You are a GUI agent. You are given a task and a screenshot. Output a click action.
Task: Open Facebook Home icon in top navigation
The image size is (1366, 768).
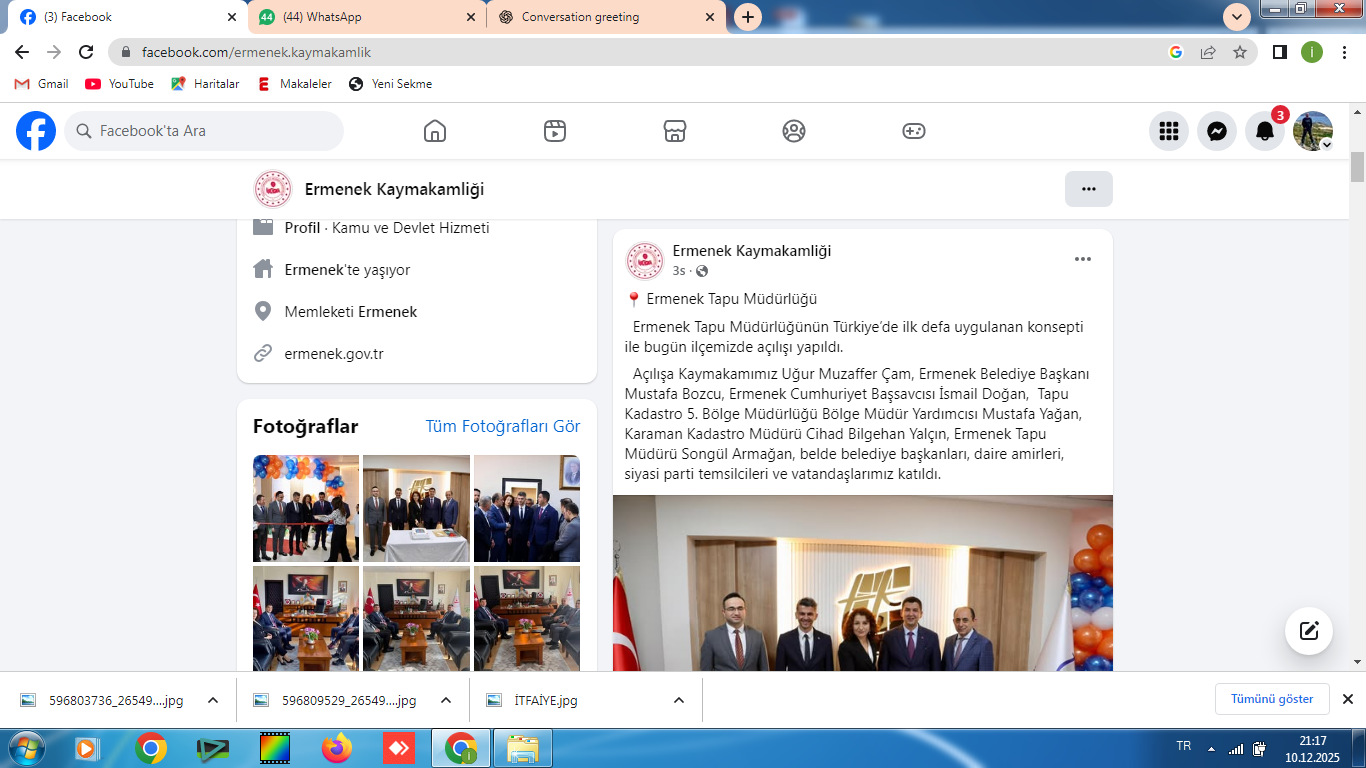434,131
